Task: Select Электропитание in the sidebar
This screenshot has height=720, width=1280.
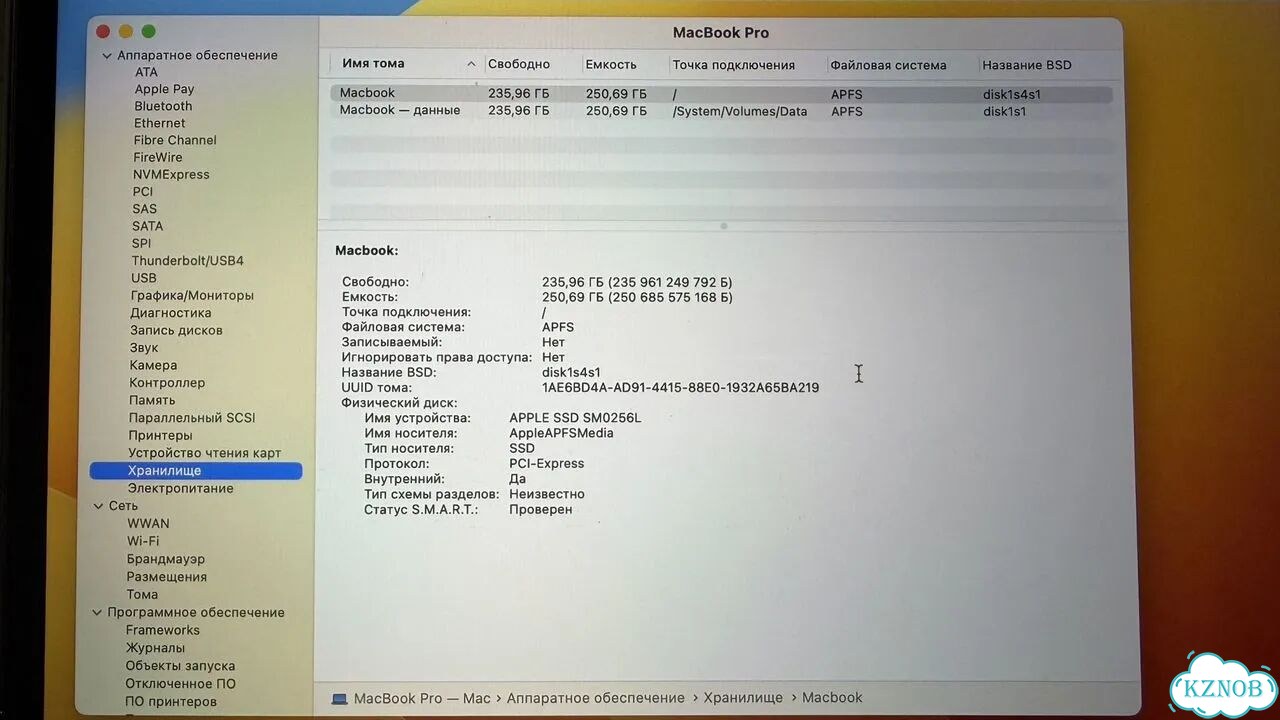Action: point(180,488)
